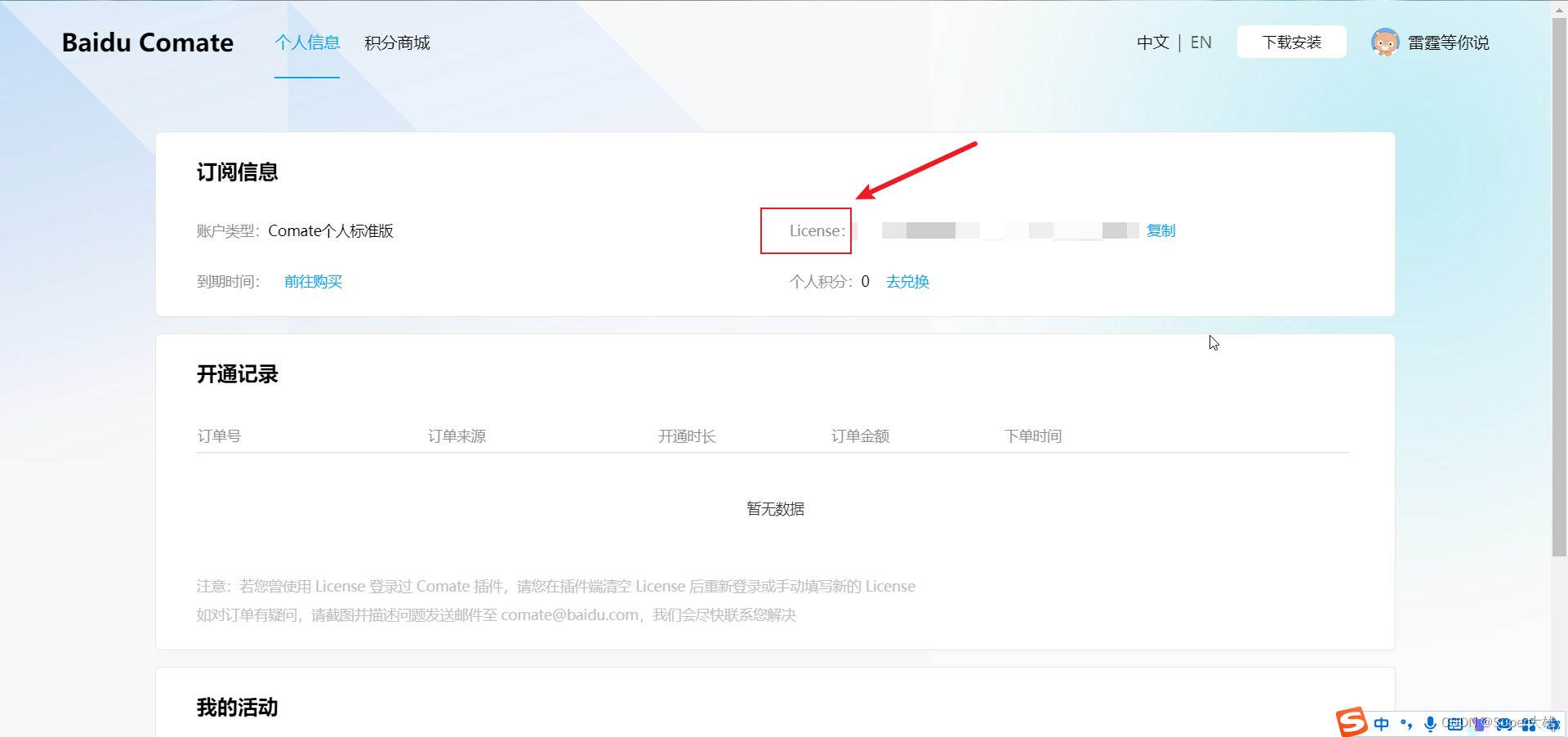Switch language to 中文
The height and width of the screenshot is (737, 1568).
click(x=1153, y=42)
